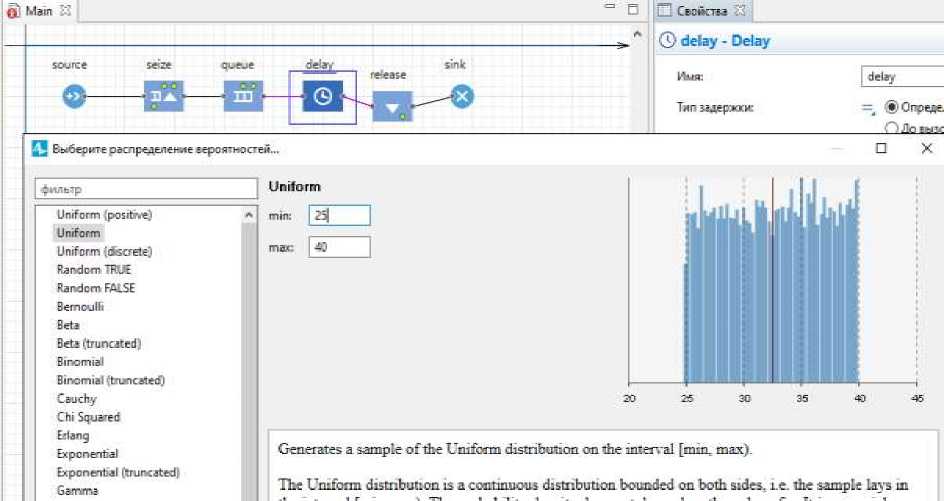The width and height of the screenshot is (944, 501).
Task: Minimize the Main editor panel
Action: [610, 7]
